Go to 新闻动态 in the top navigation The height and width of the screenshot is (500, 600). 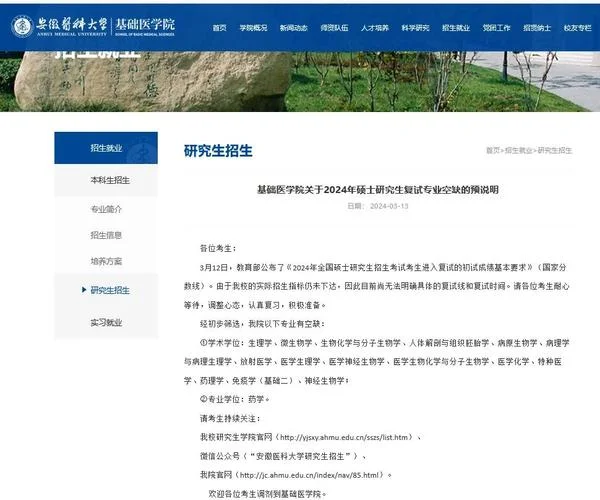tap(293, 28)
